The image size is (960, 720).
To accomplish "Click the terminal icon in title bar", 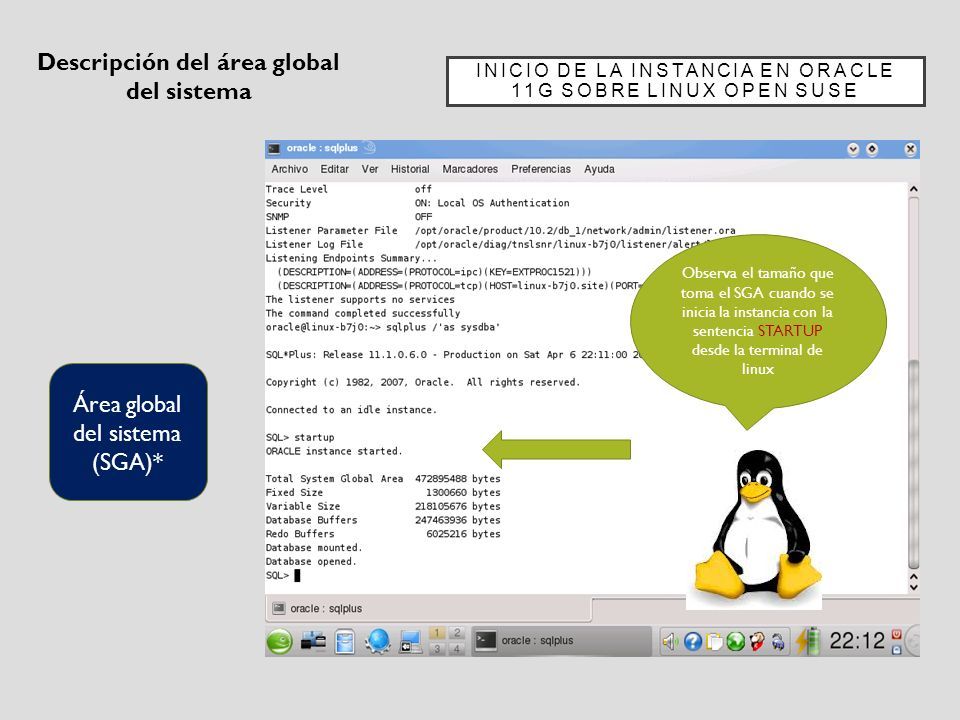I will coord(274,148).
